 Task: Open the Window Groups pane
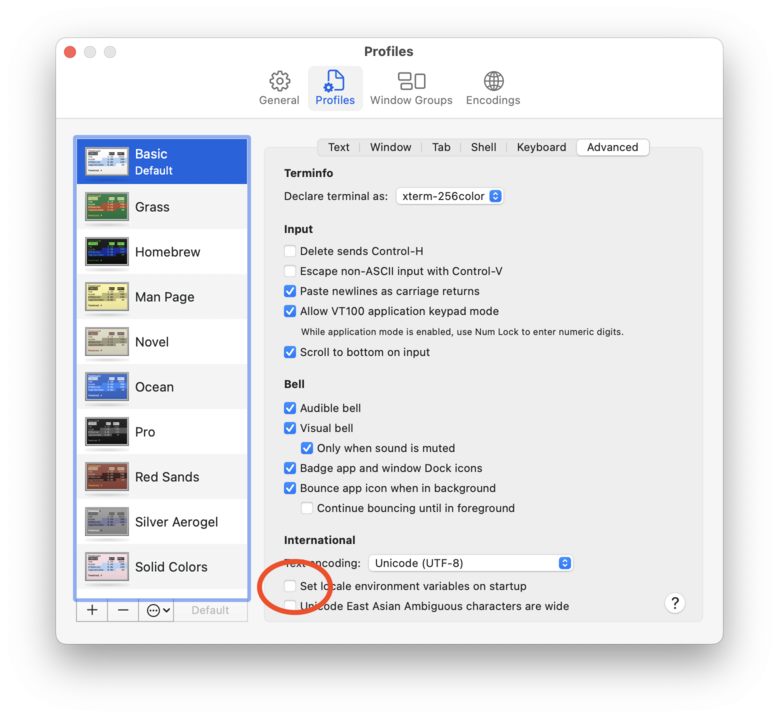411,88
